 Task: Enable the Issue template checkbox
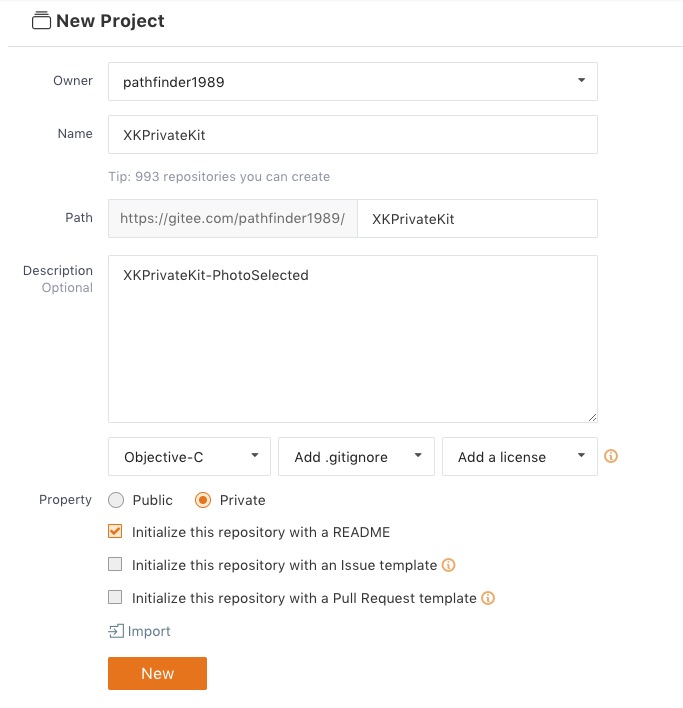pyautogui.click(x=115, y=565)
